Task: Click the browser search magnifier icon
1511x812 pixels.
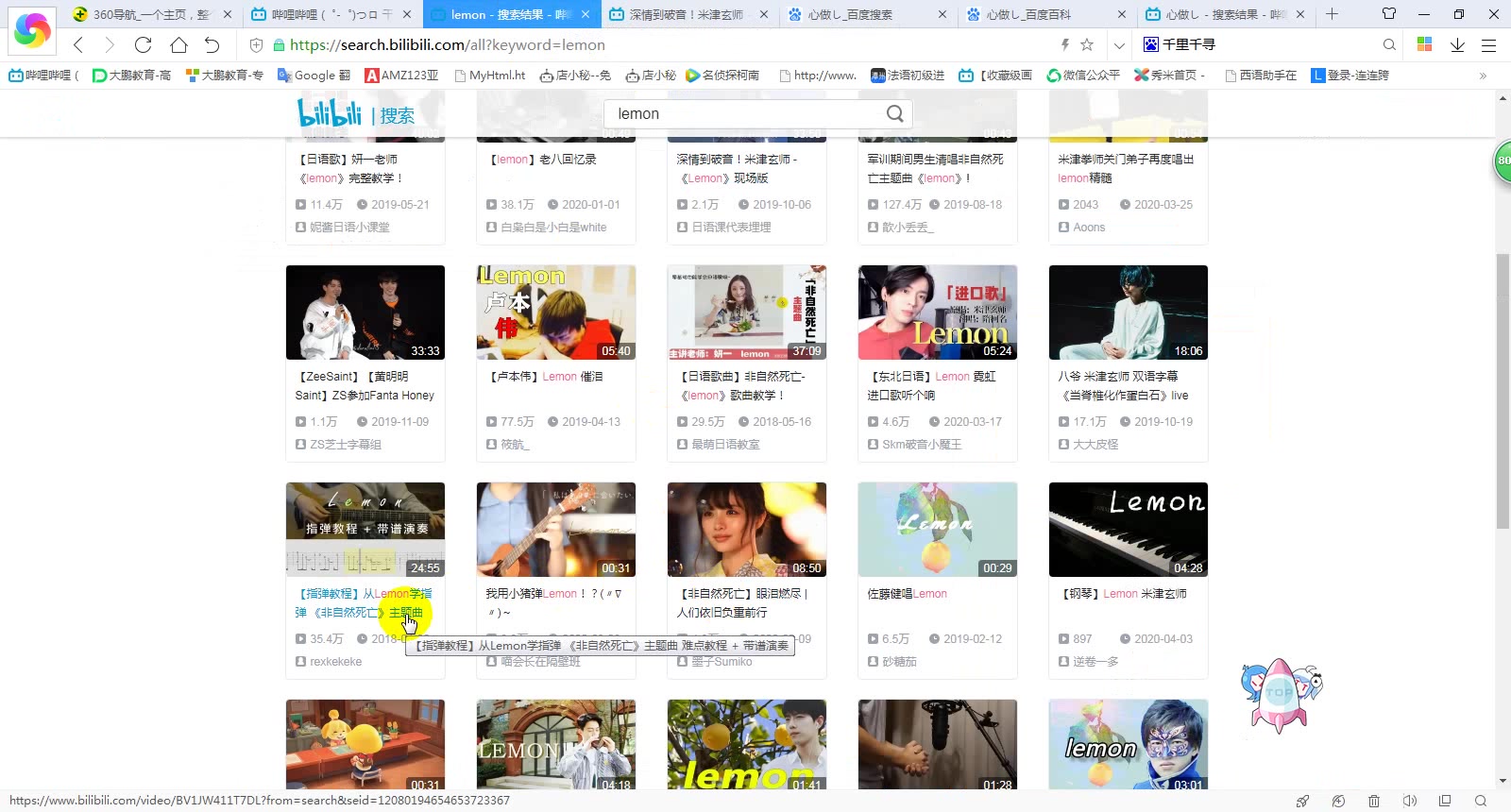Action: pyautogui.click(x=1389, y=44)
